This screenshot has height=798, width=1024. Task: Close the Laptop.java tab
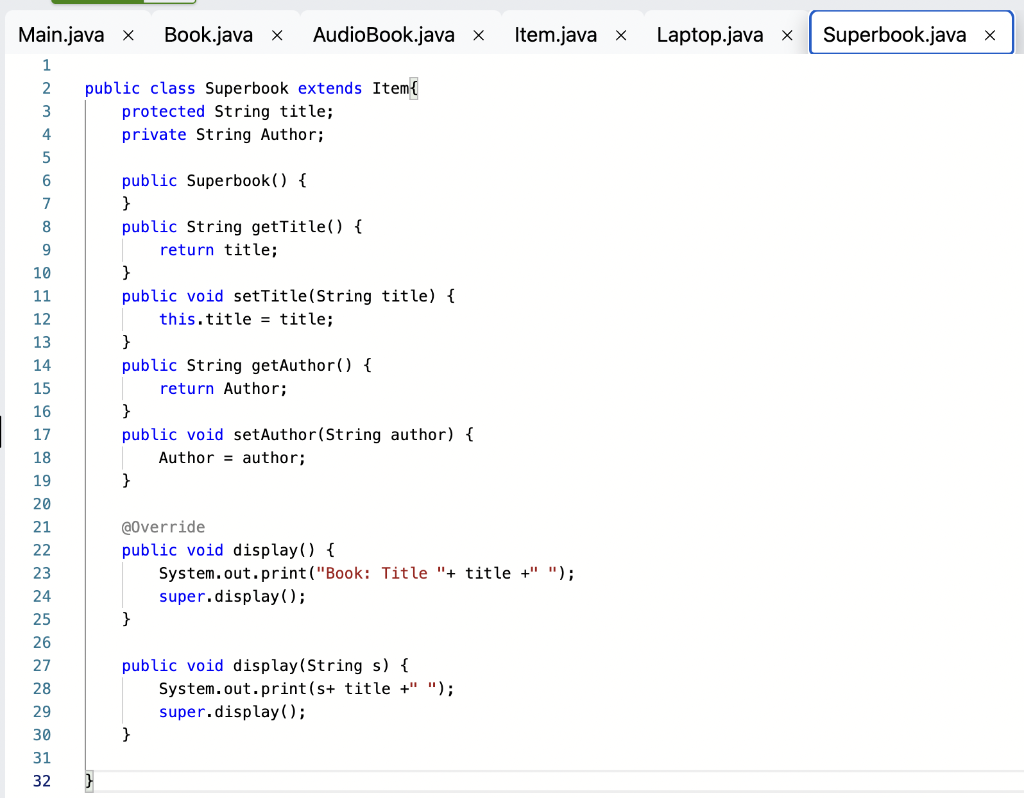click(x=787, y=33)
